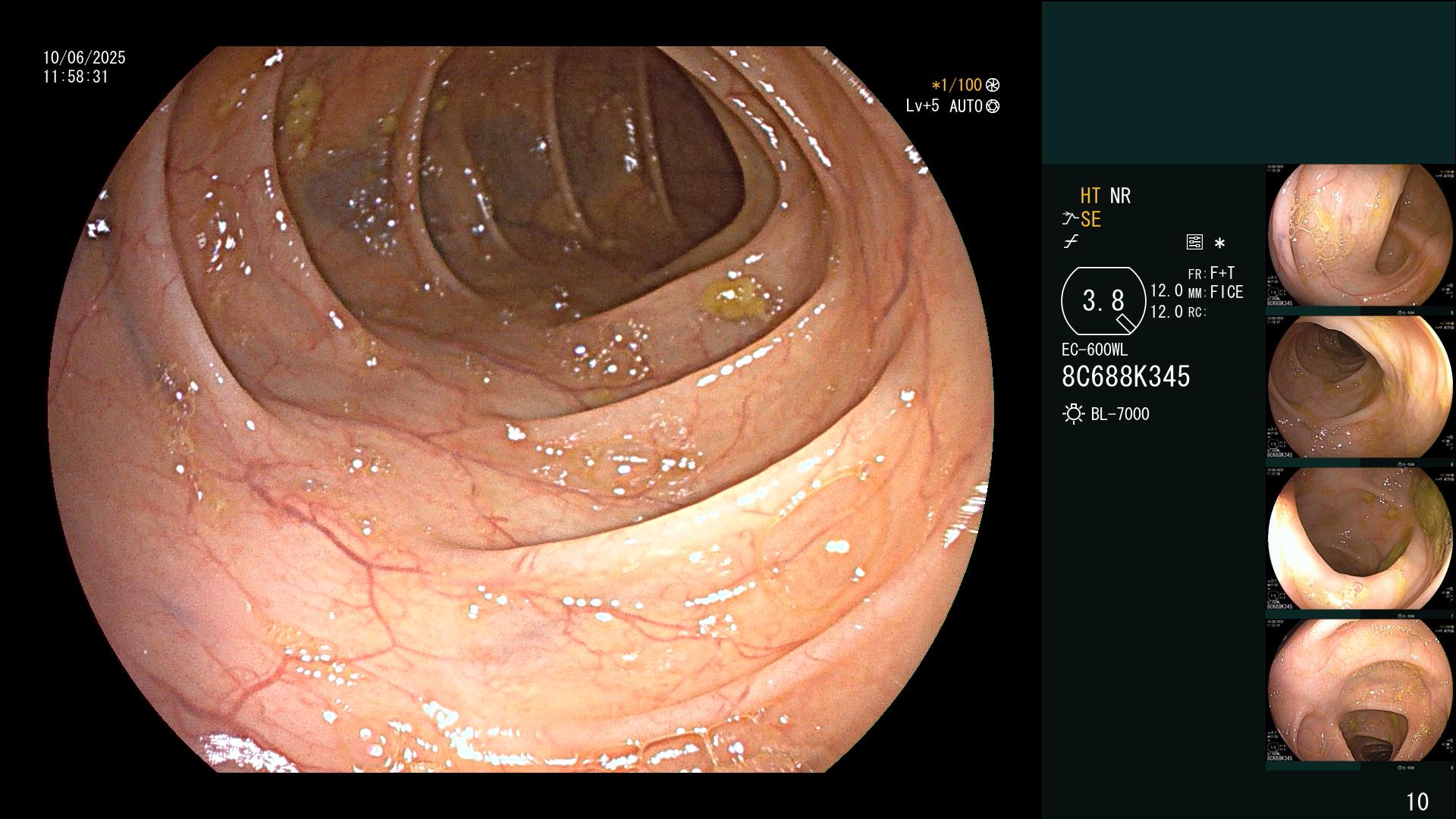Viewport: 1456px width, 819px height.
Task: Click the main endoscopic live image
Action: pos(520,409)
